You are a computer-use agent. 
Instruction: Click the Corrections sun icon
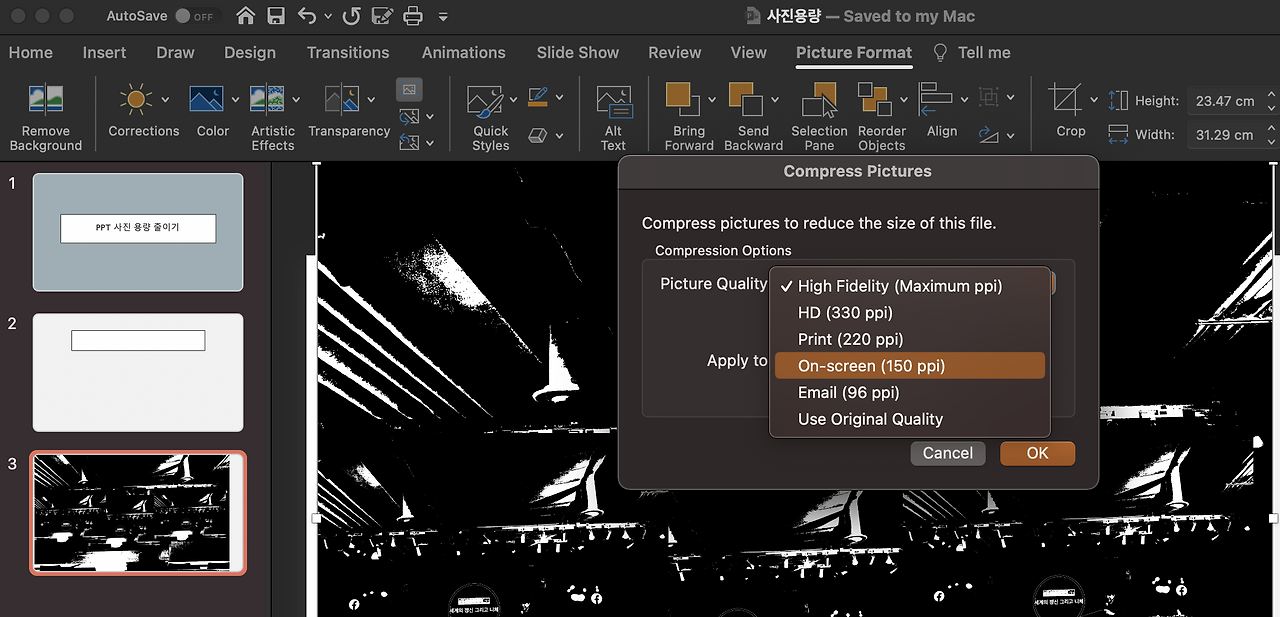click(x=136, y=99)
